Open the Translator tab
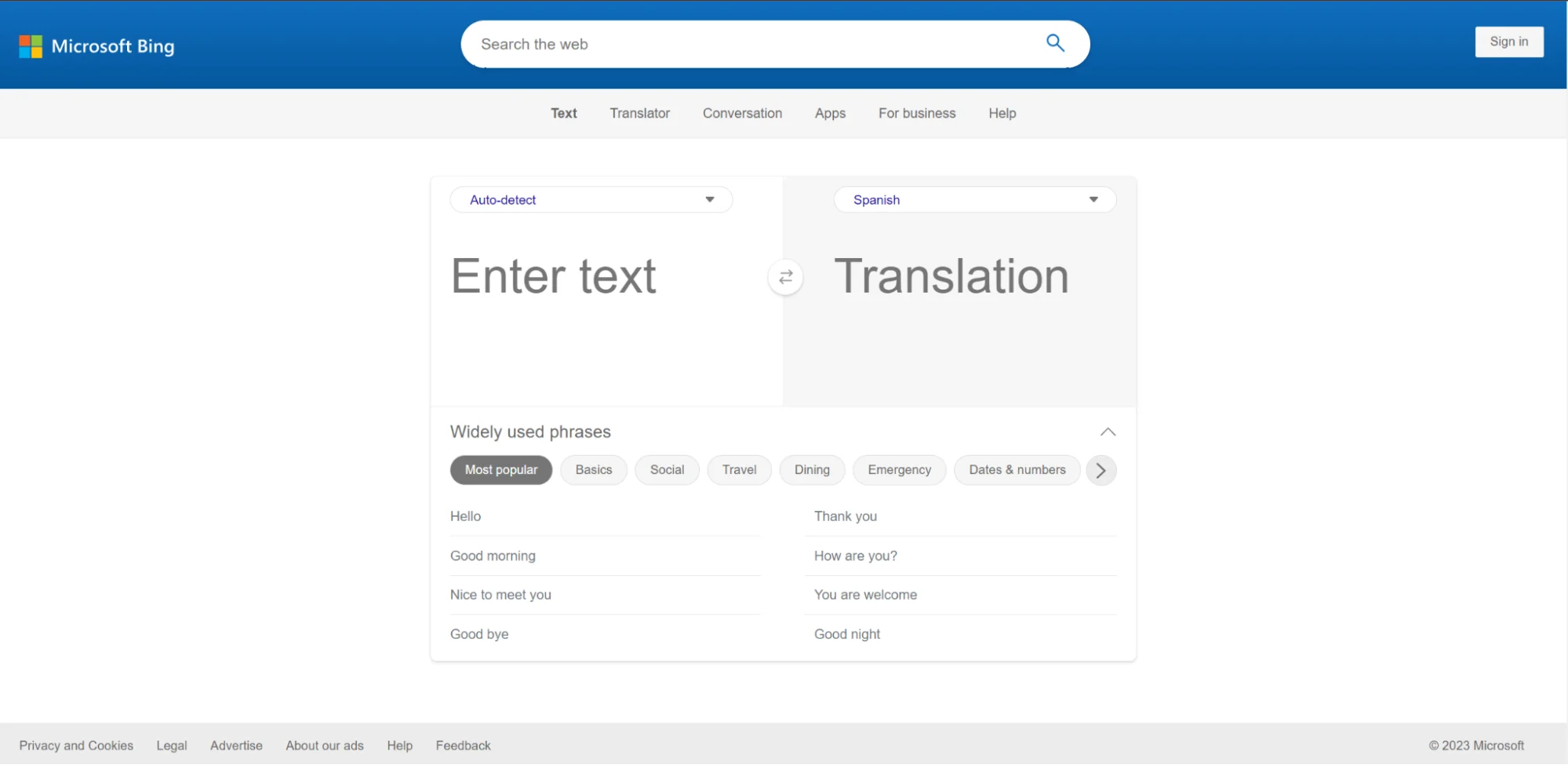The image size is (1568, 765). pyautogui.click(x=639, y=113)
